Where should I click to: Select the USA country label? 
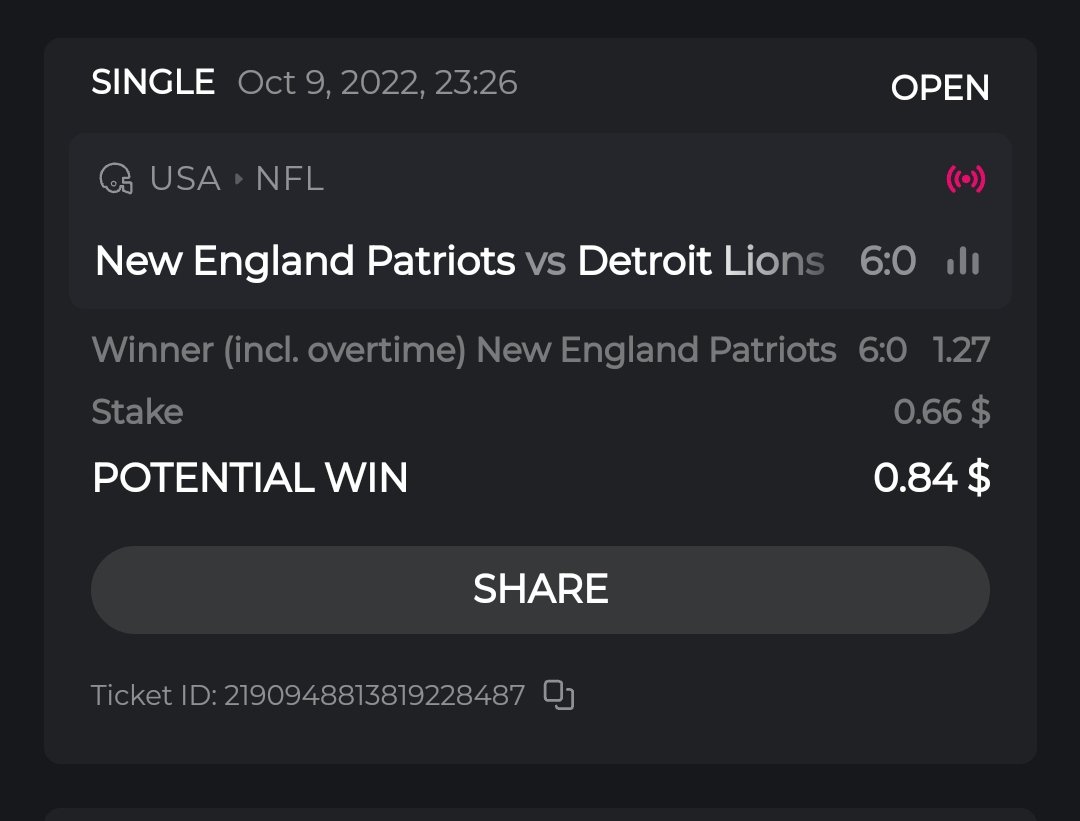click(185, 180)
